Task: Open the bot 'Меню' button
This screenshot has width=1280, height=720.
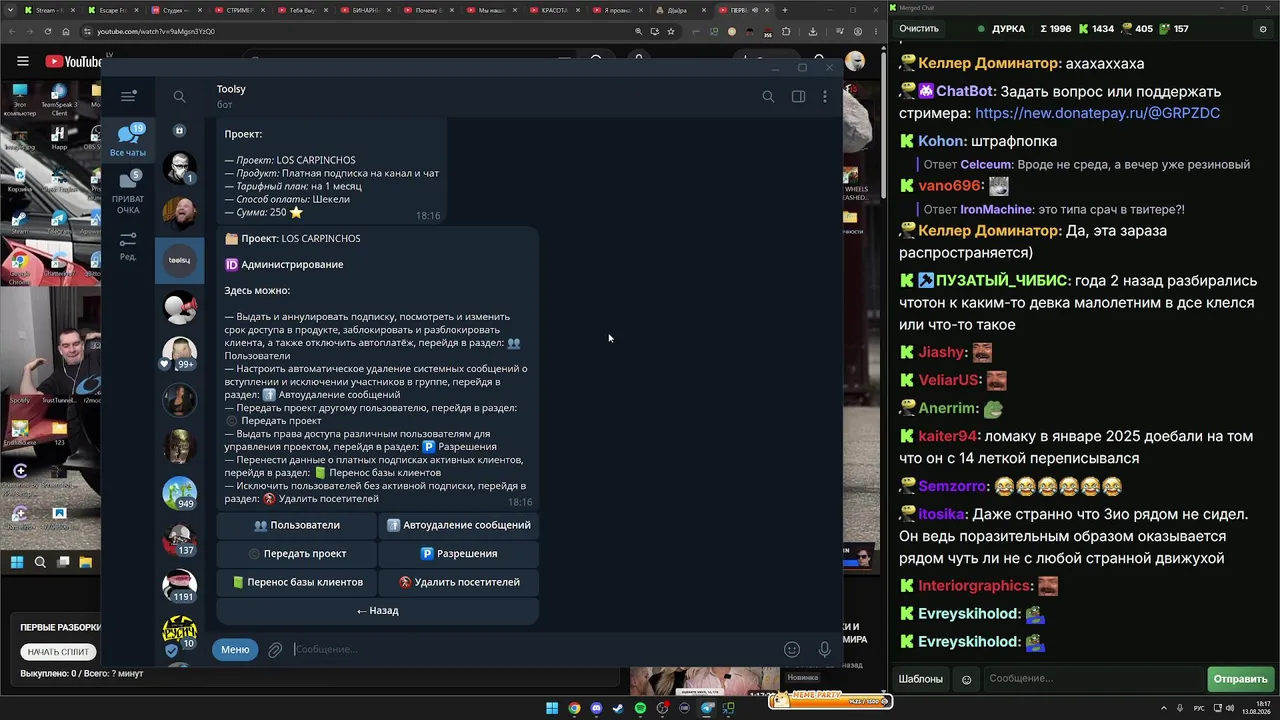Action: point(235,649)
